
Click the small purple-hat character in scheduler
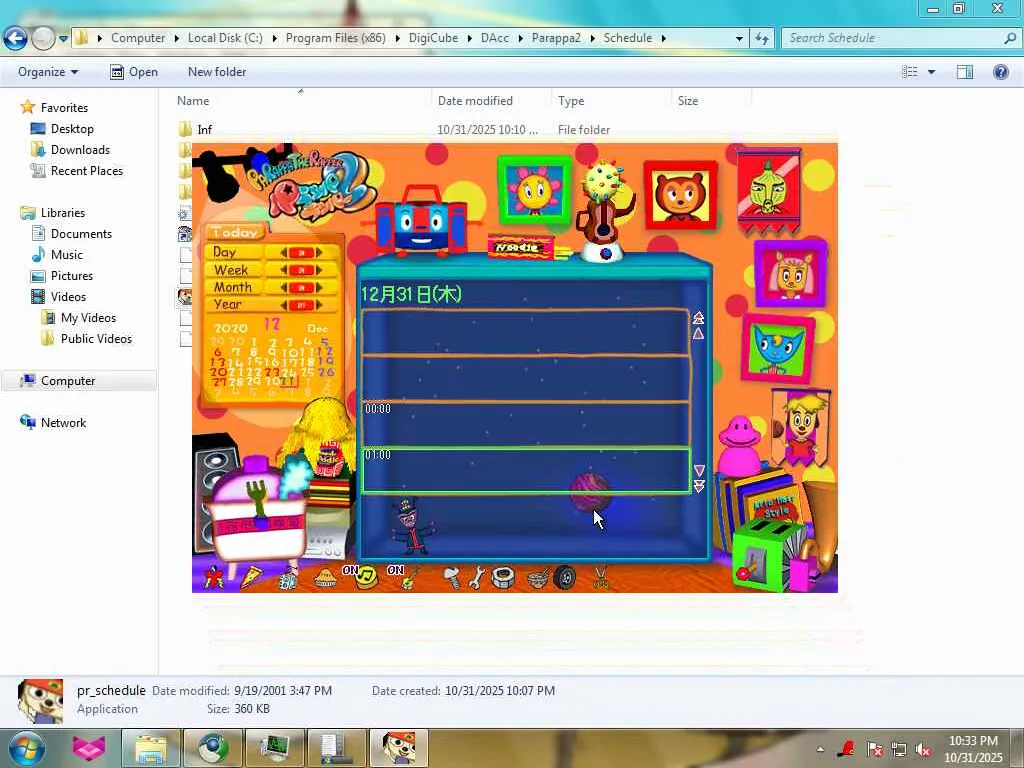tap(413, 526)
